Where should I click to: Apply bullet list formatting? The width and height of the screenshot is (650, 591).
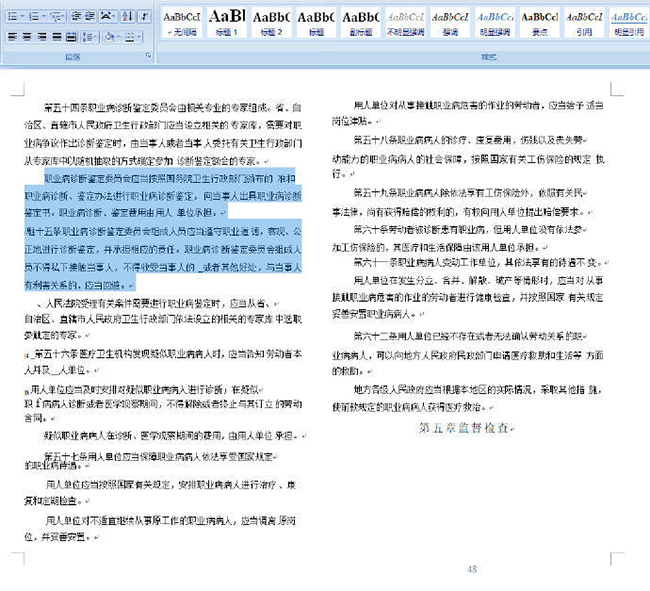[13, 16]
